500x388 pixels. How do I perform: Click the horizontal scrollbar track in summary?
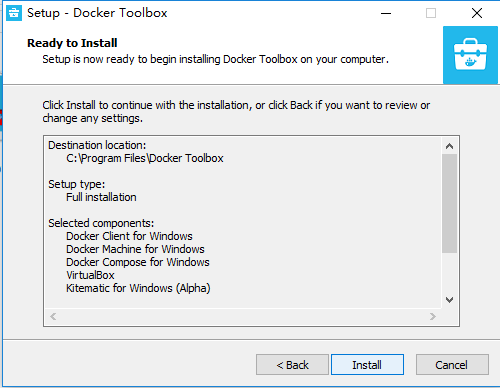click(x=243, y=316)
